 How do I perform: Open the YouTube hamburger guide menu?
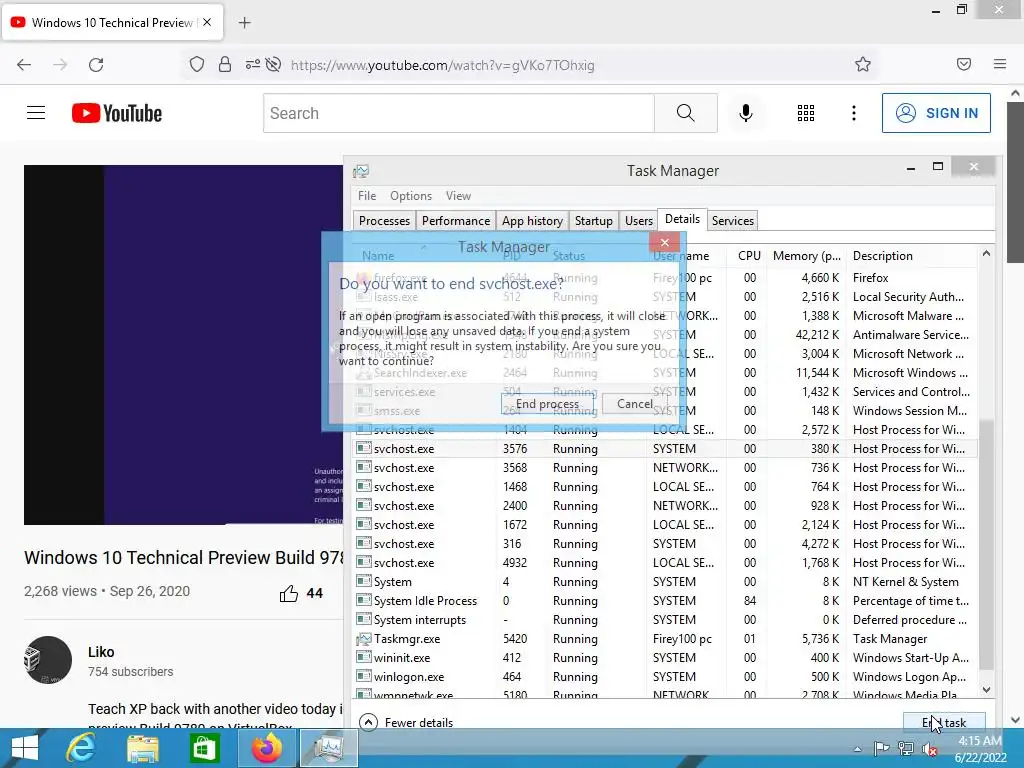coord(36,113)
